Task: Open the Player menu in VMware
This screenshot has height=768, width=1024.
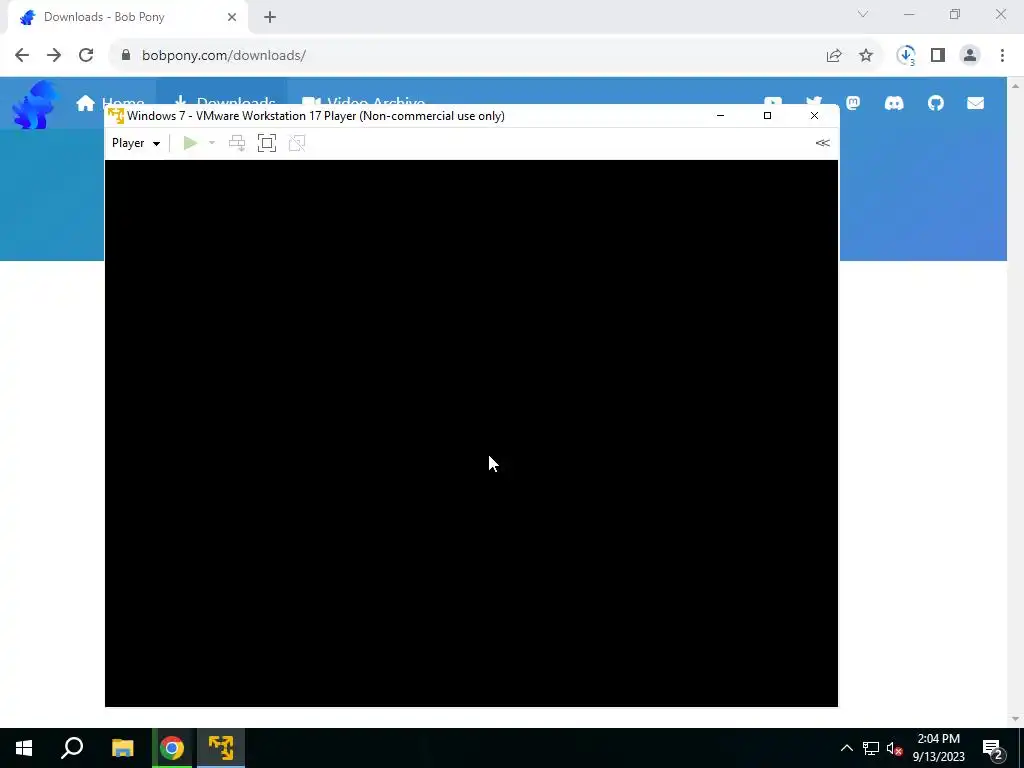Action: pos(136,143)
